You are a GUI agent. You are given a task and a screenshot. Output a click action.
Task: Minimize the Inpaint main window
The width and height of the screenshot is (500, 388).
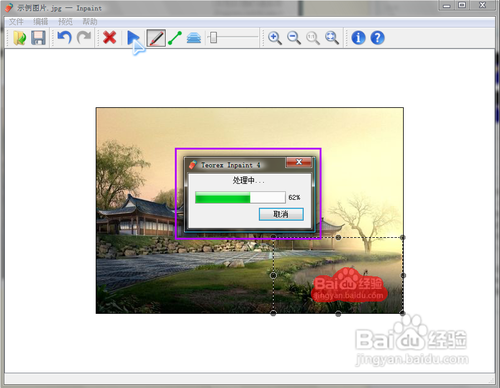pyautogui.click(x=447, y=5)
